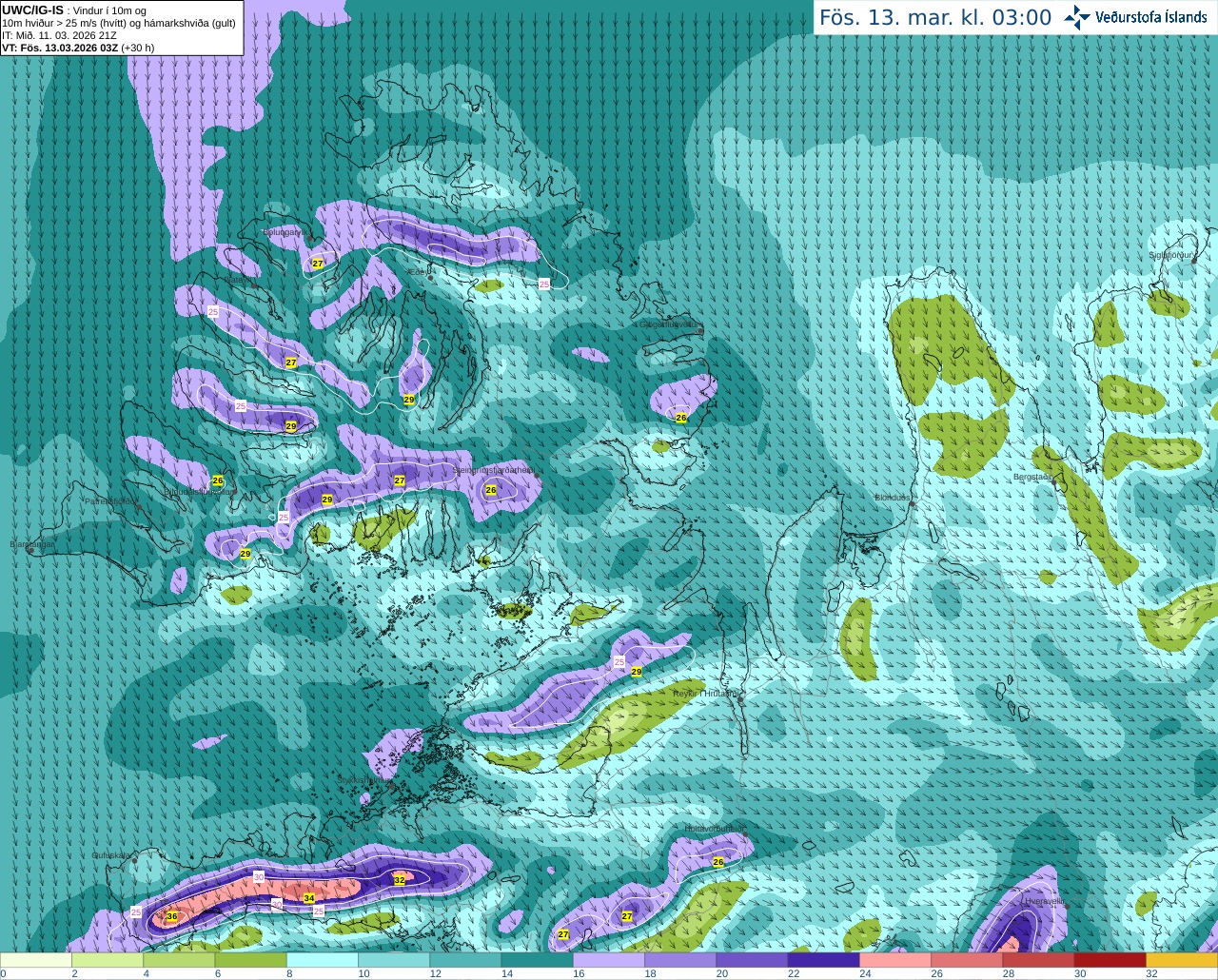Pick the dark indigo 22–24 legend swatch
The image size is (1218, 980).
pyautogui.click(x=824, y=960)
